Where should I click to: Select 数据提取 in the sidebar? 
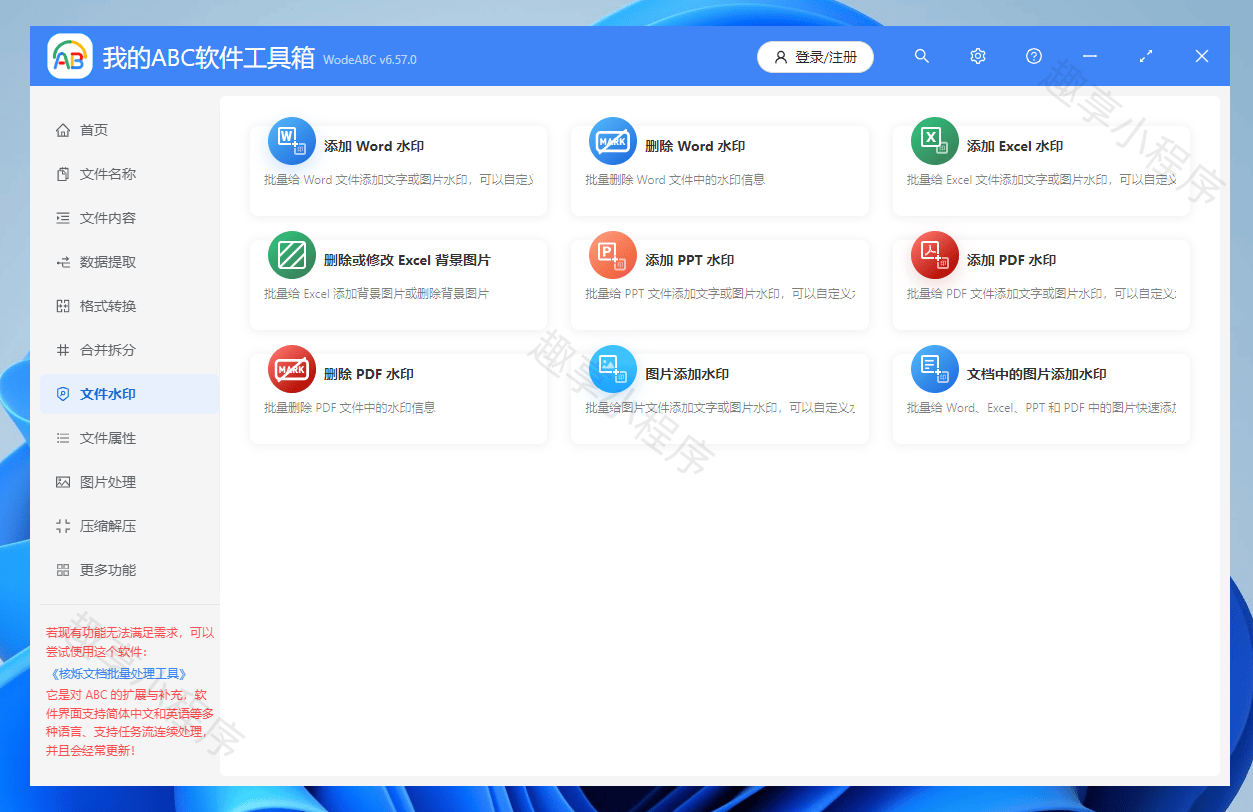point(129,262)
